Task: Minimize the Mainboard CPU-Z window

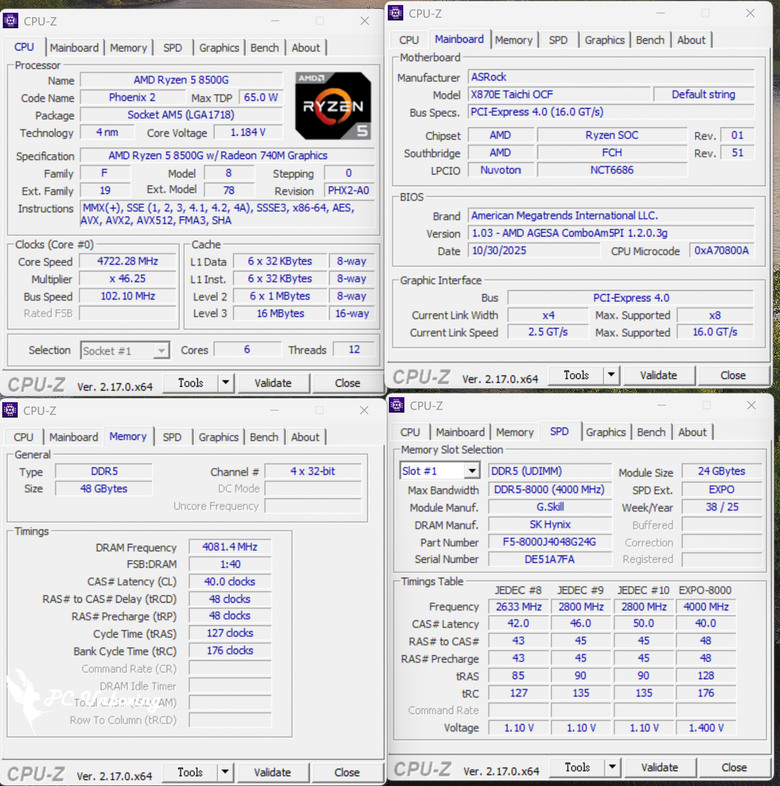Action: [x=661, y=13]
